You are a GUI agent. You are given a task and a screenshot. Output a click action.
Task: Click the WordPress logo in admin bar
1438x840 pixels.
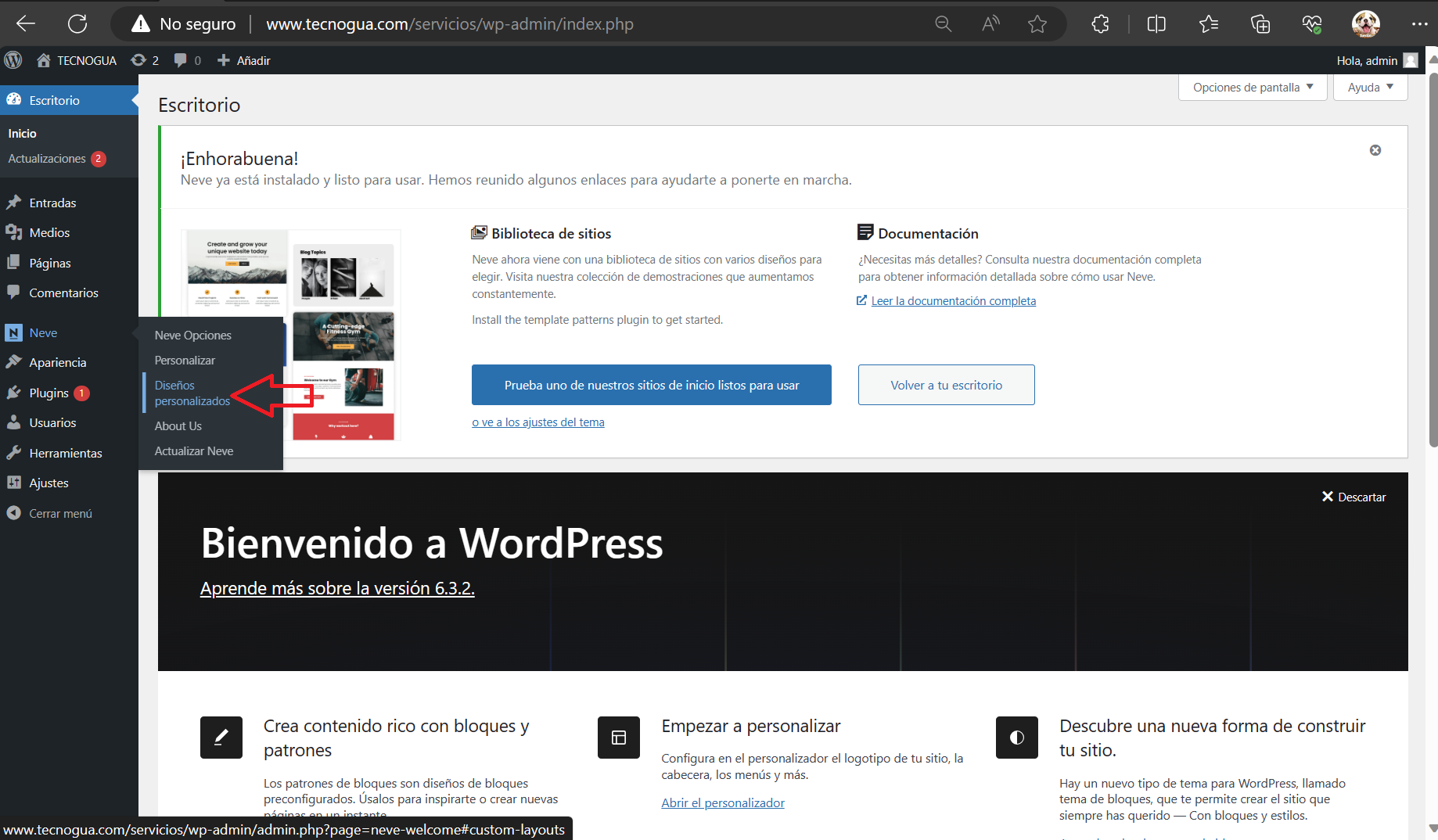[13, 60]
